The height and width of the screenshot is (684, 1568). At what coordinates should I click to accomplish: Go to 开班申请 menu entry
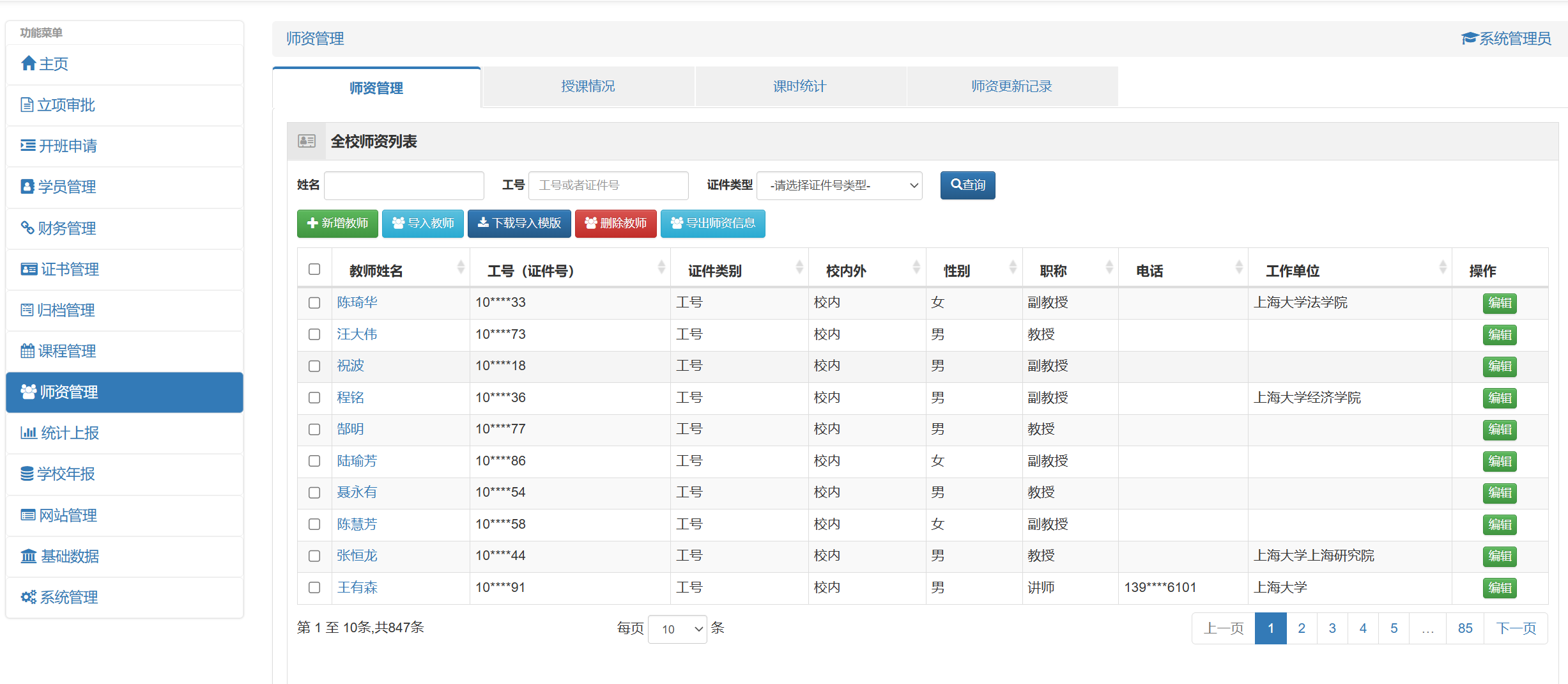click(x=125, y=146)
